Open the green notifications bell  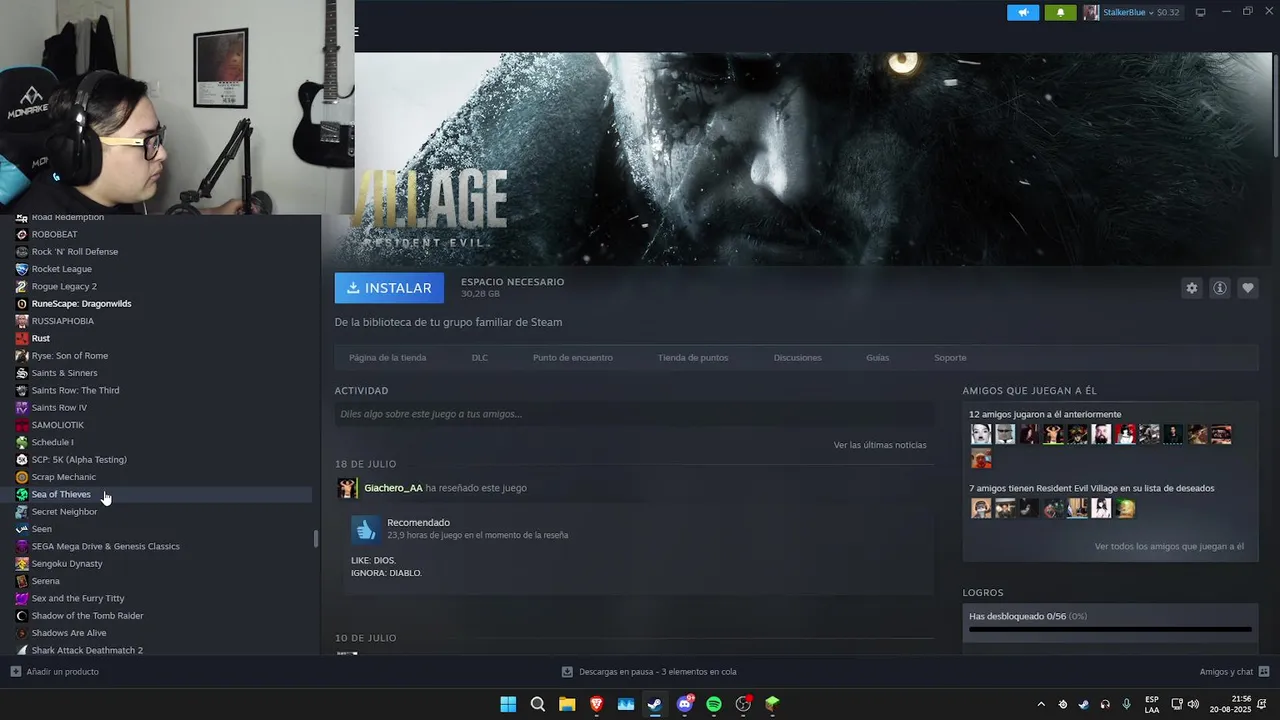point(1060,12)
